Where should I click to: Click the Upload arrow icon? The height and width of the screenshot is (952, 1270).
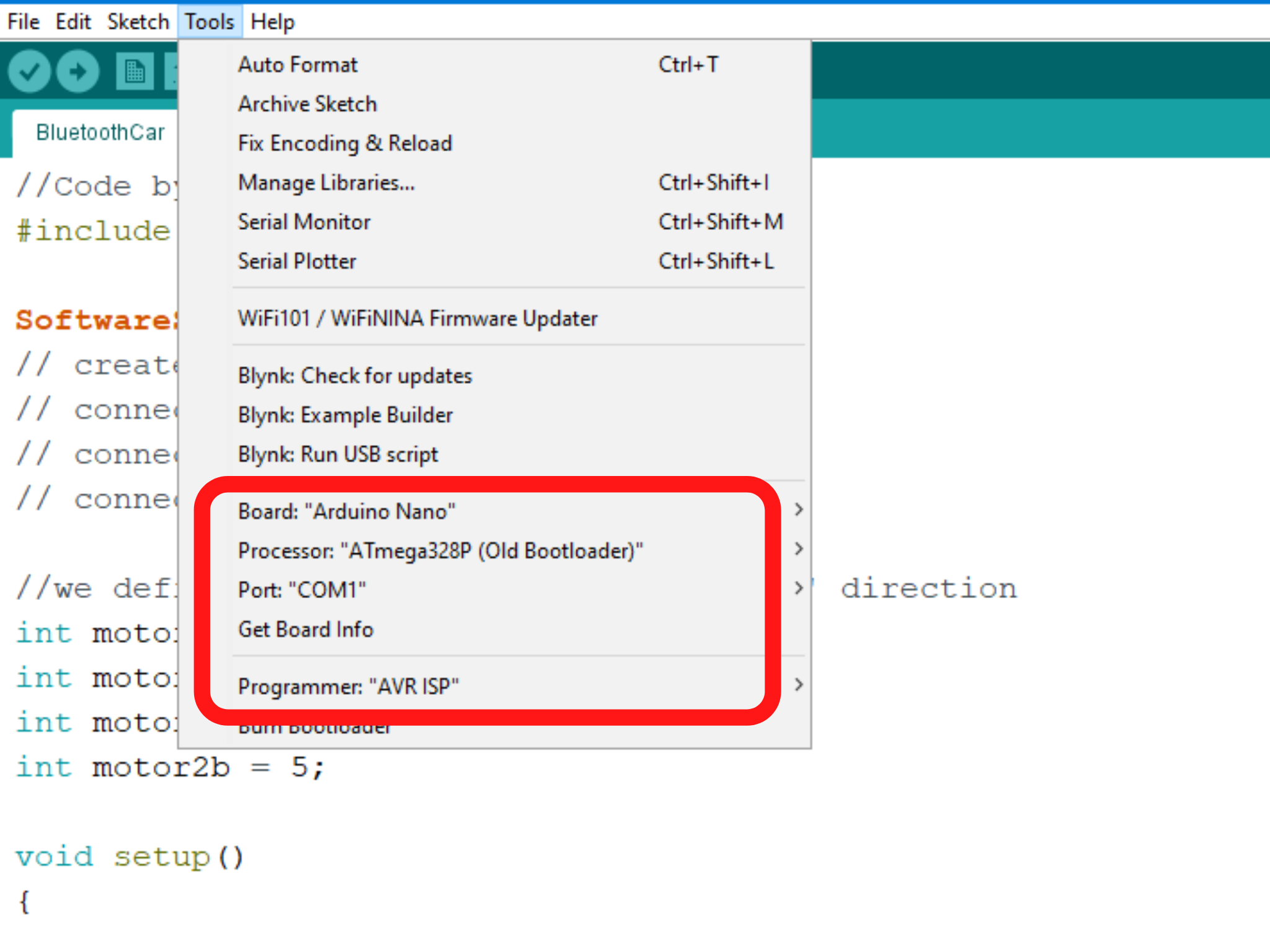pos(78,72)
